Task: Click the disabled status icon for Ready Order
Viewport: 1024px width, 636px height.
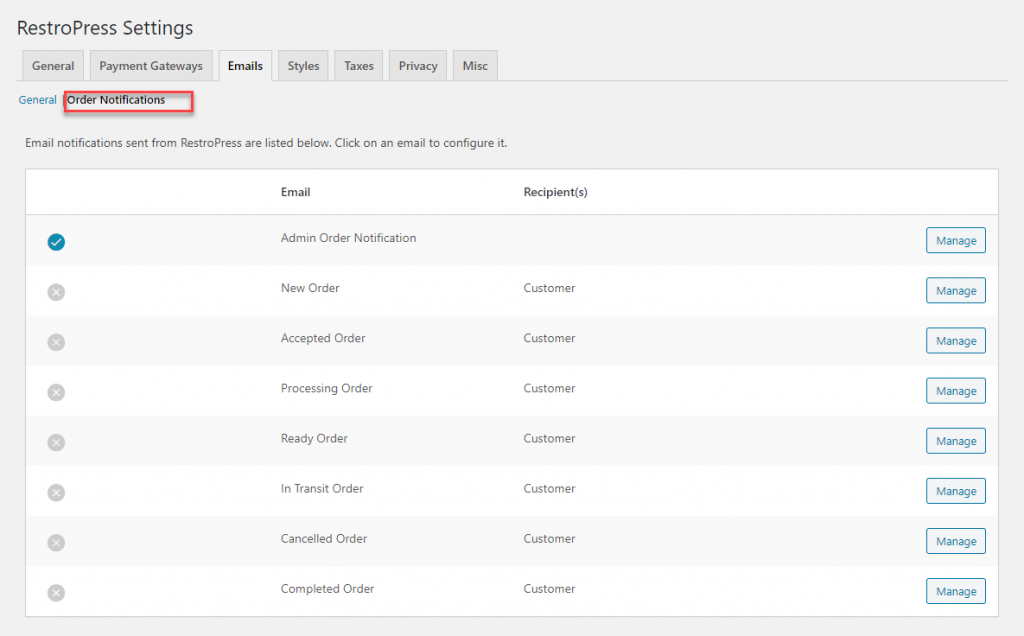Action: pos(56,442)
